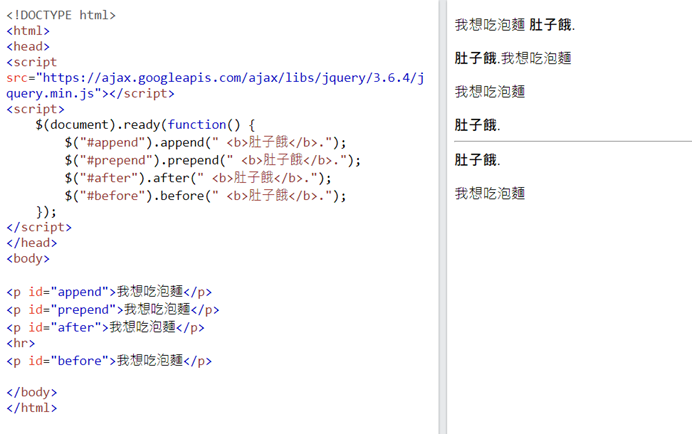Click last output paragraph 我想吃泡麵
The width and height of the screenshot is (692, 434).
pos(490,193)
